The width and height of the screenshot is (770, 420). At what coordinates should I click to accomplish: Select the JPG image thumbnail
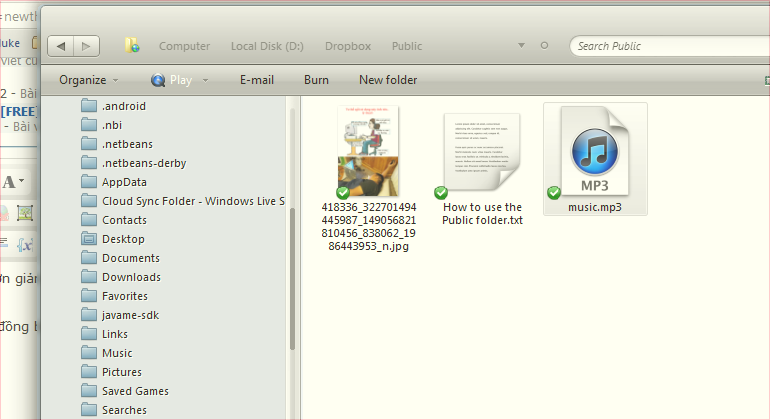pos(368,150)
